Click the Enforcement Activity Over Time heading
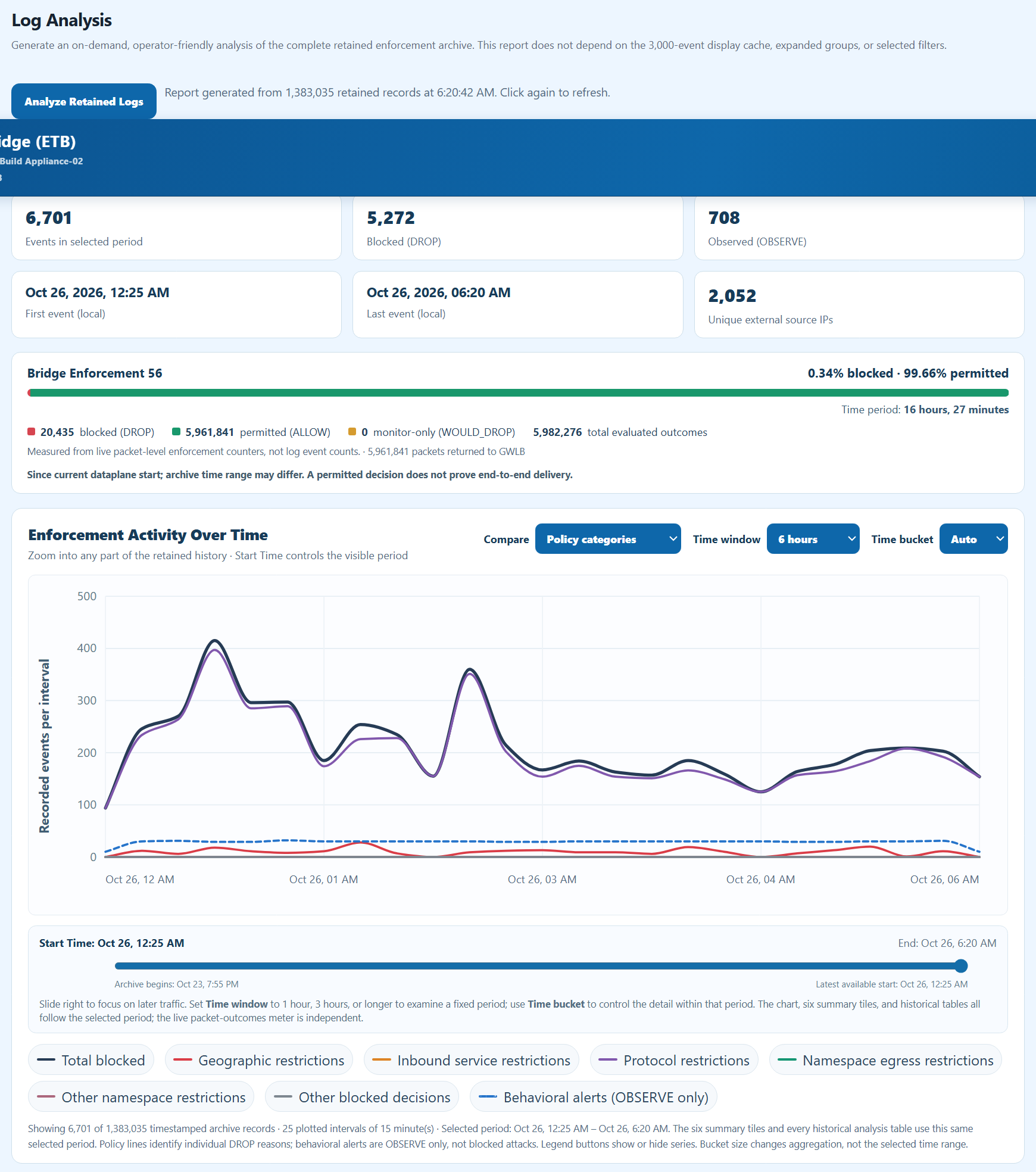This screenshot has width=1036, height=1172. pos(148,535)
